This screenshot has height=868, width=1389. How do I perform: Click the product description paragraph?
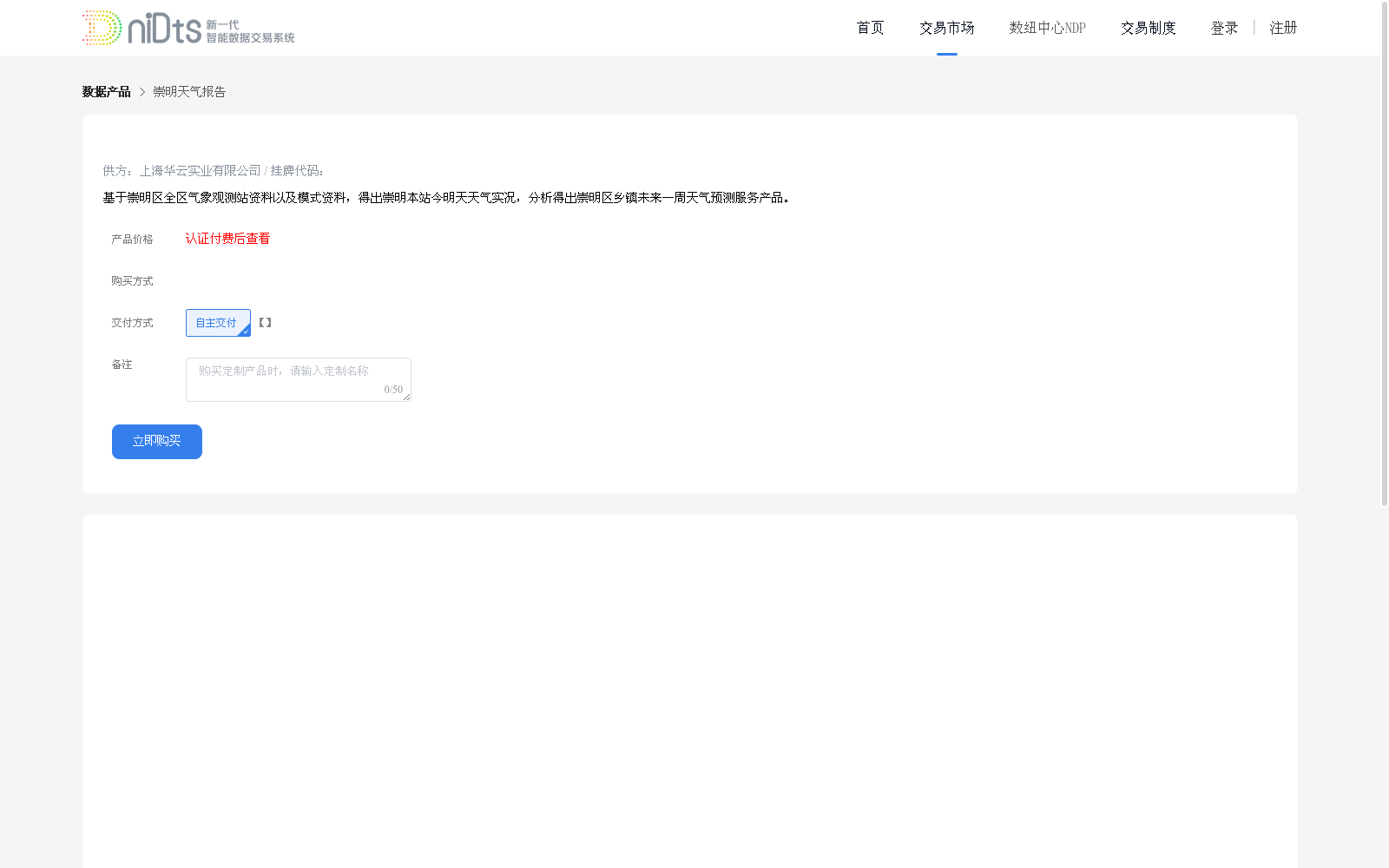[x=446, y=198]
